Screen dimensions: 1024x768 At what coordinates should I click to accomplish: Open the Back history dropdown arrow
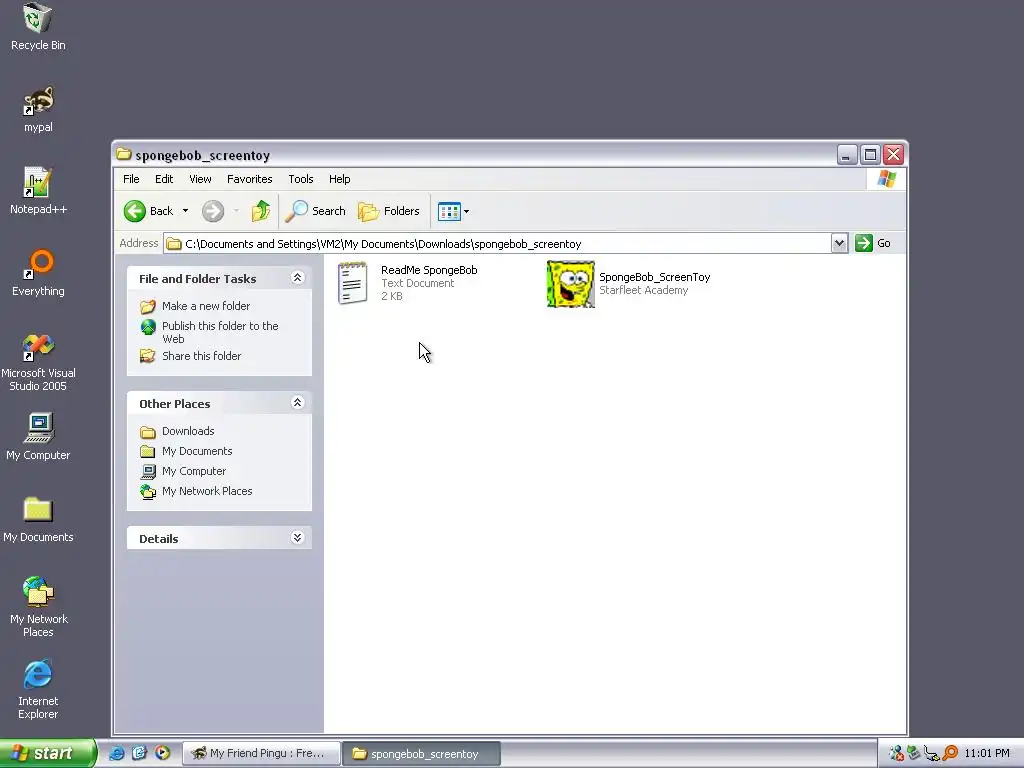[x=185, y=211]
